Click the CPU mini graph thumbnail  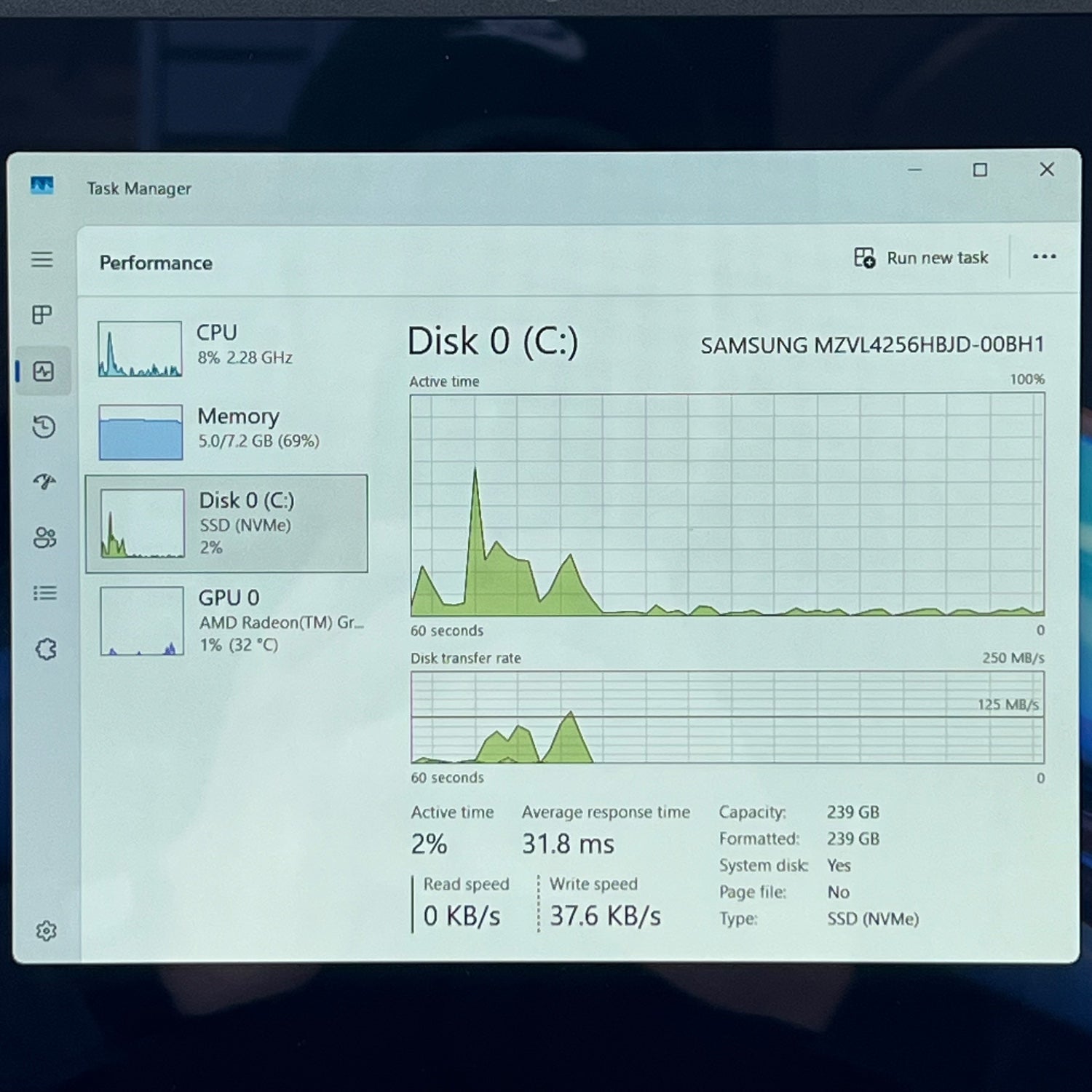[x=140, y=349]
